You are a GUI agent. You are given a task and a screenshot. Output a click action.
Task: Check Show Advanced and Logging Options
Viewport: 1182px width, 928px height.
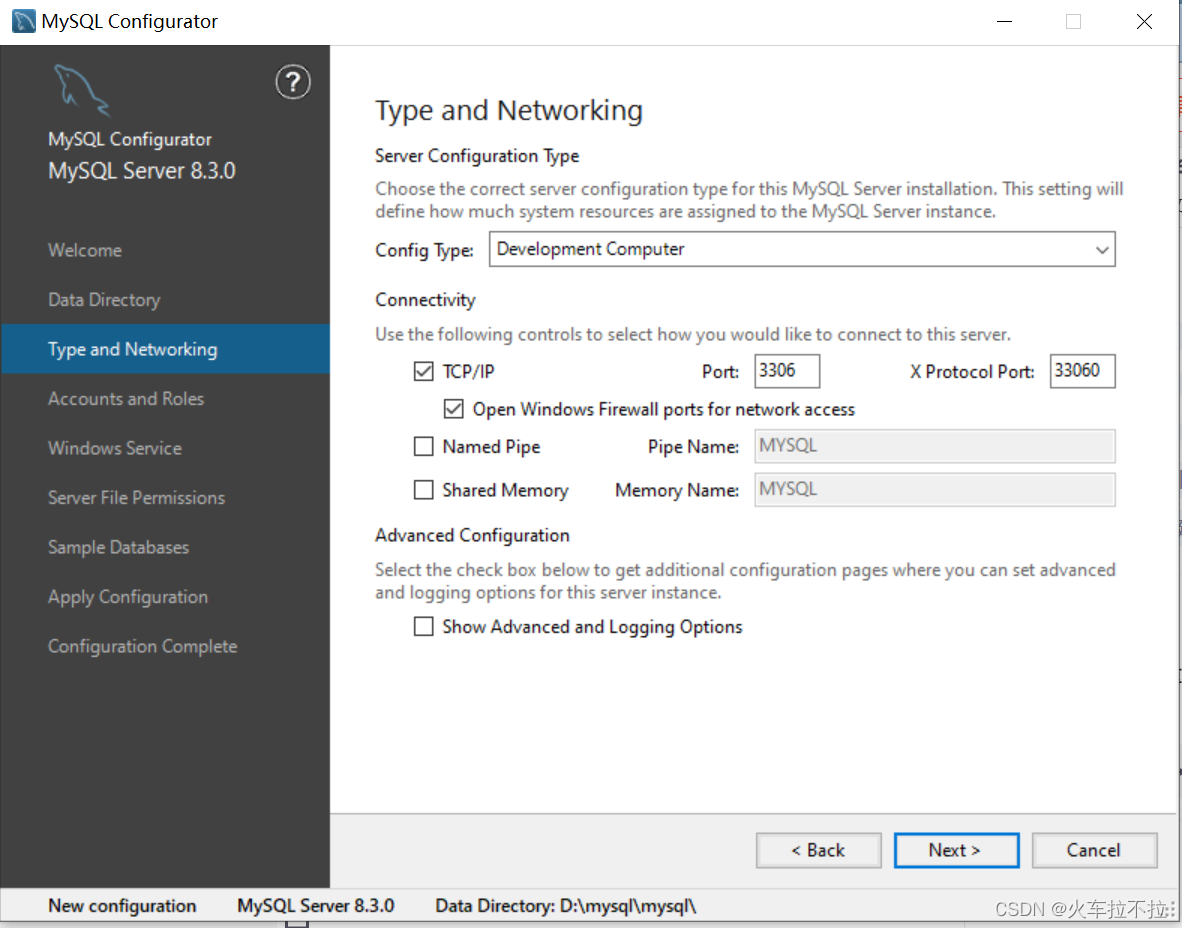coord(424,626)
